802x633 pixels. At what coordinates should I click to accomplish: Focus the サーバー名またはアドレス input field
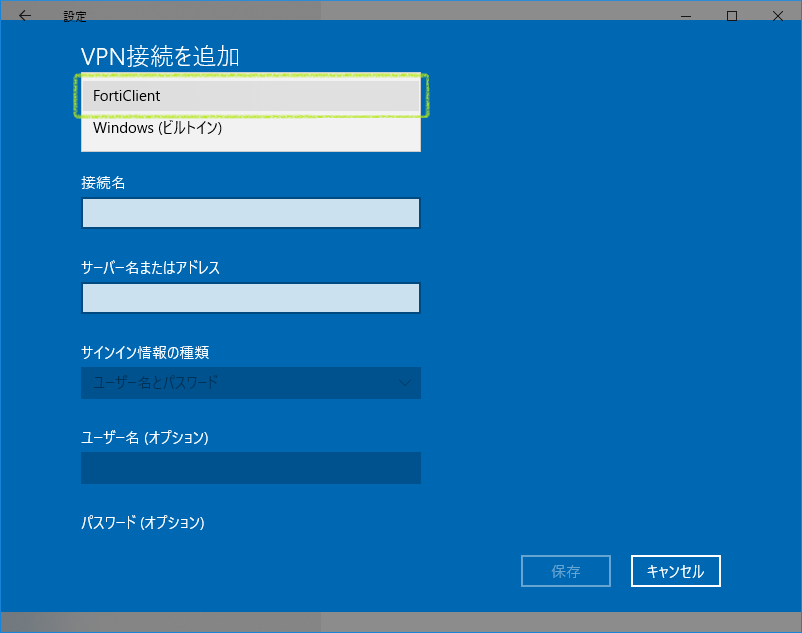[251, 298]
